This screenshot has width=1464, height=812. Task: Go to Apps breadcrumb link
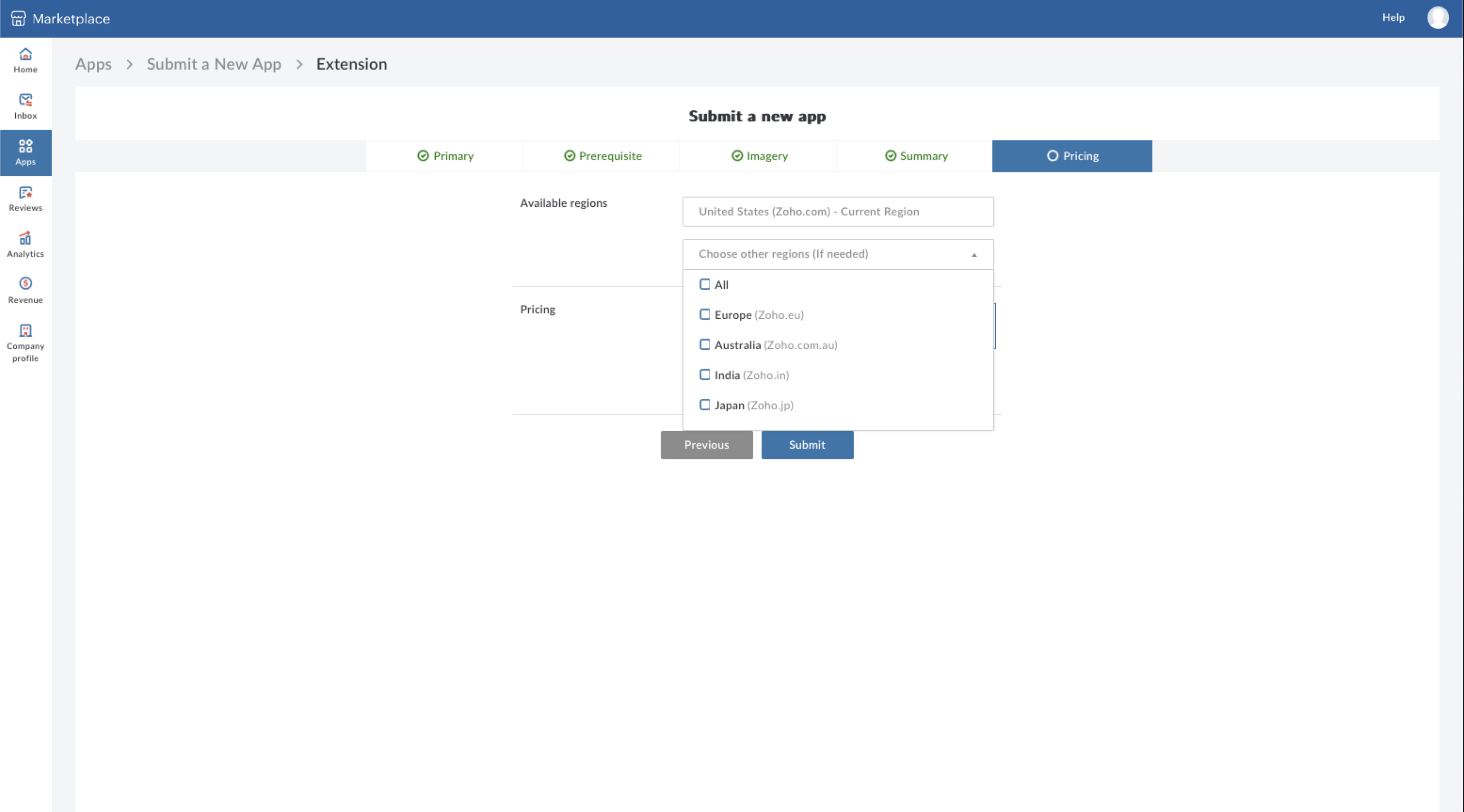(93, 64)
